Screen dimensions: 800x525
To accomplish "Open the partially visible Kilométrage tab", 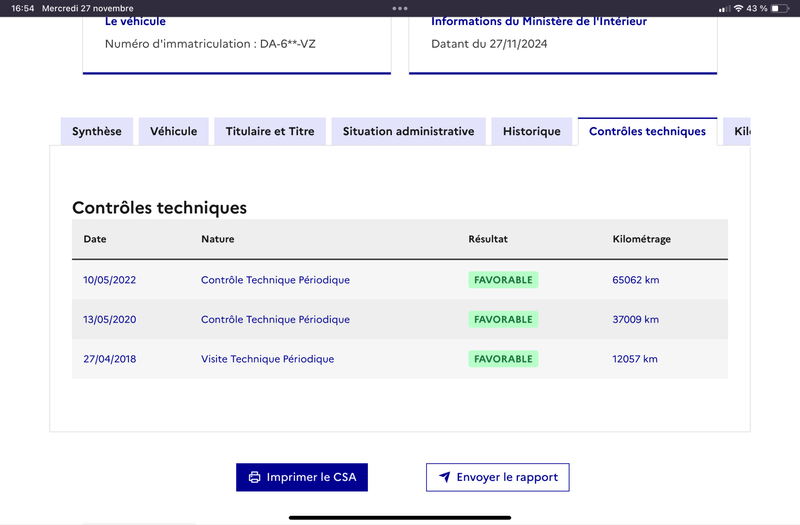I will (x=737, y=132).
